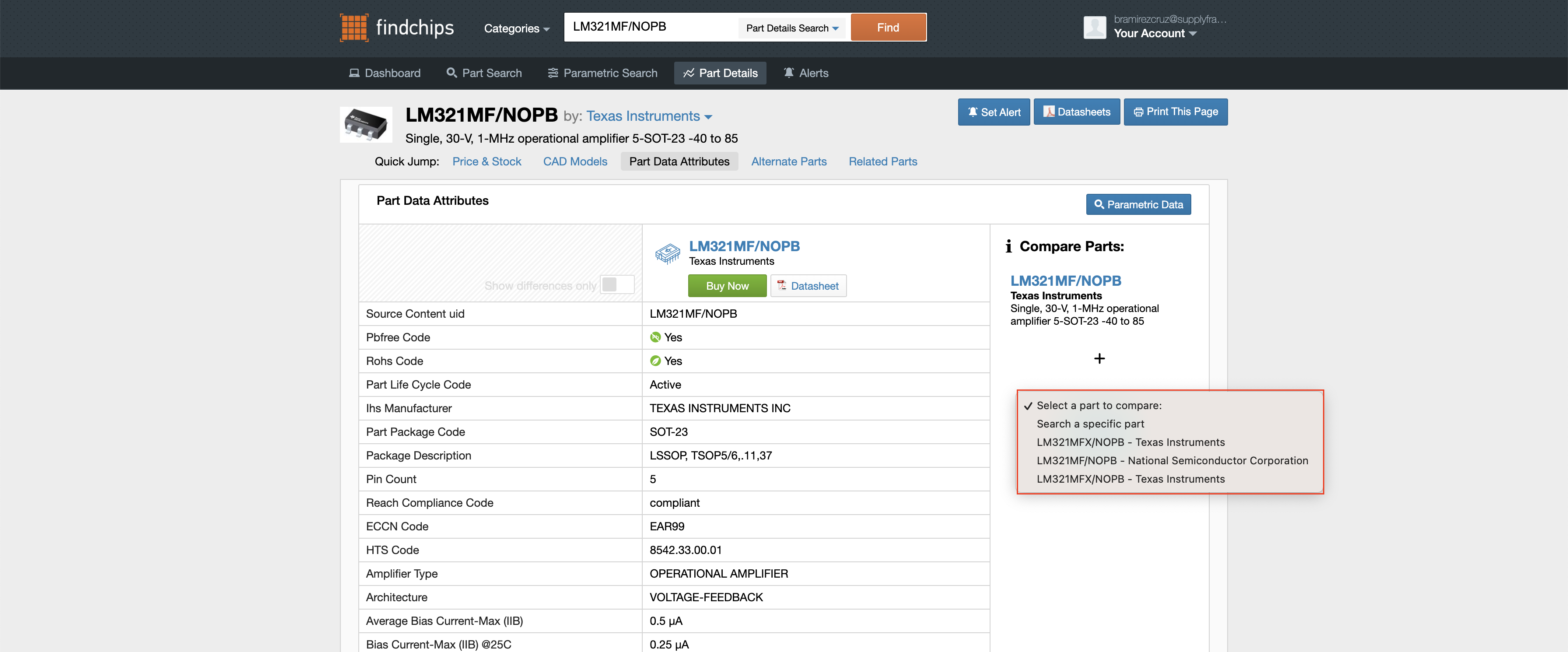1568x652 pixels.
Task: Click the LM321MF/NOPB link in table header
Action: coord(744,246)
